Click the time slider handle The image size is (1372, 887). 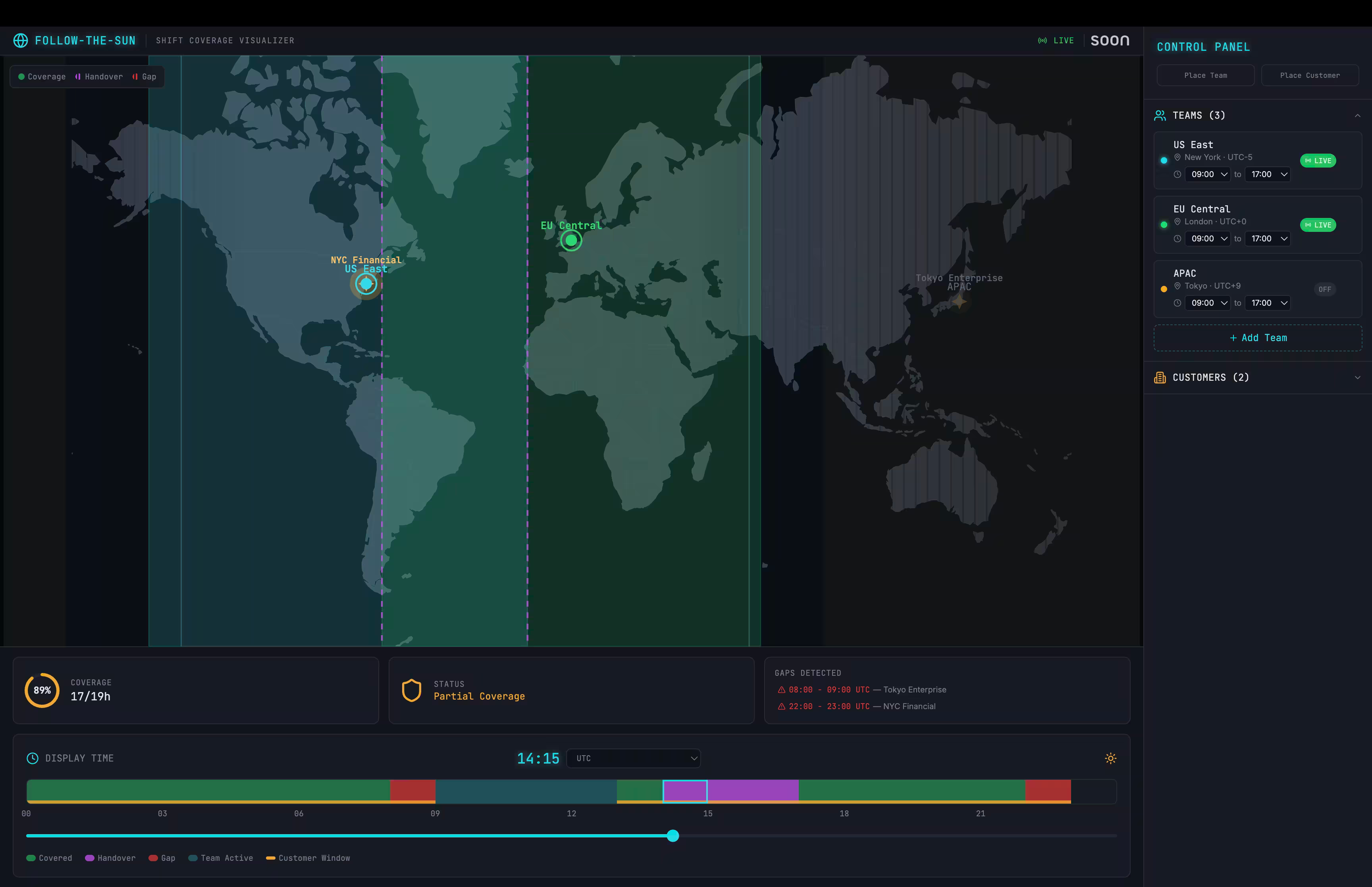pyautogui.click(x=673, y=836)
